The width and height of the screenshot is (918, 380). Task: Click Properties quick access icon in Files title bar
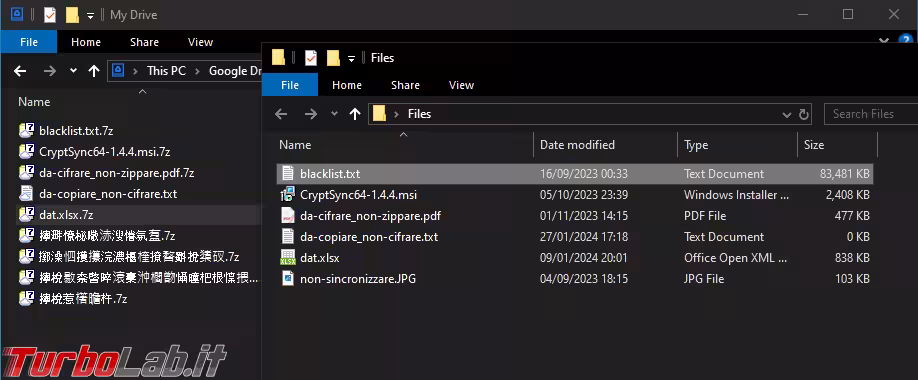pyautogui.click(x=311, y=57)
